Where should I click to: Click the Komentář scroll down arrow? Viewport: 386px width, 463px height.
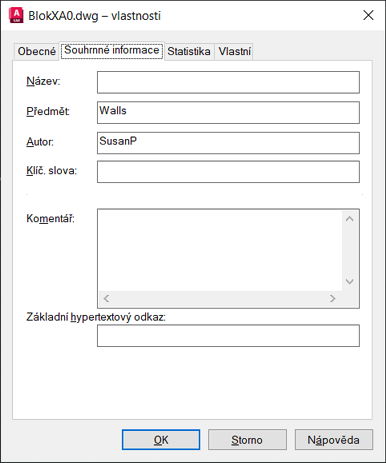[350, 282]
